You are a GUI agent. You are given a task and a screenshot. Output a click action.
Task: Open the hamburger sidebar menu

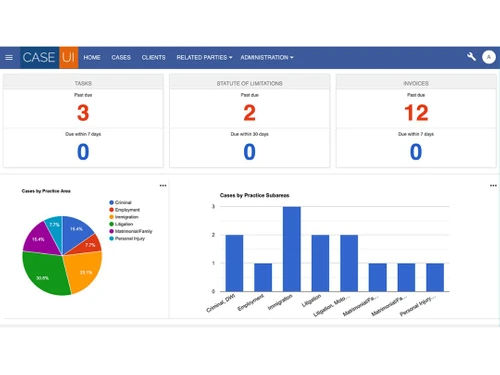[9, 58]
